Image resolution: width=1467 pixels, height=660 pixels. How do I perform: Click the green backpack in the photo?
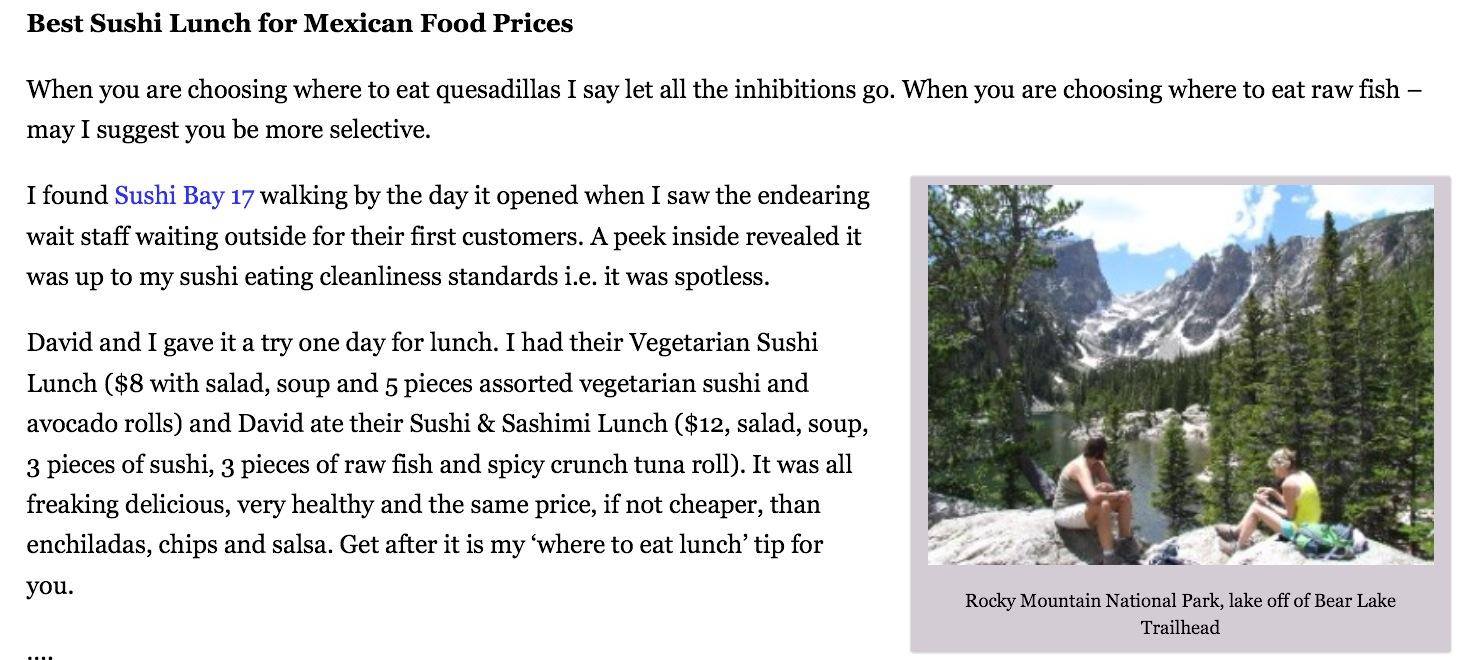pyautogui.click(x=1325, y=540)
